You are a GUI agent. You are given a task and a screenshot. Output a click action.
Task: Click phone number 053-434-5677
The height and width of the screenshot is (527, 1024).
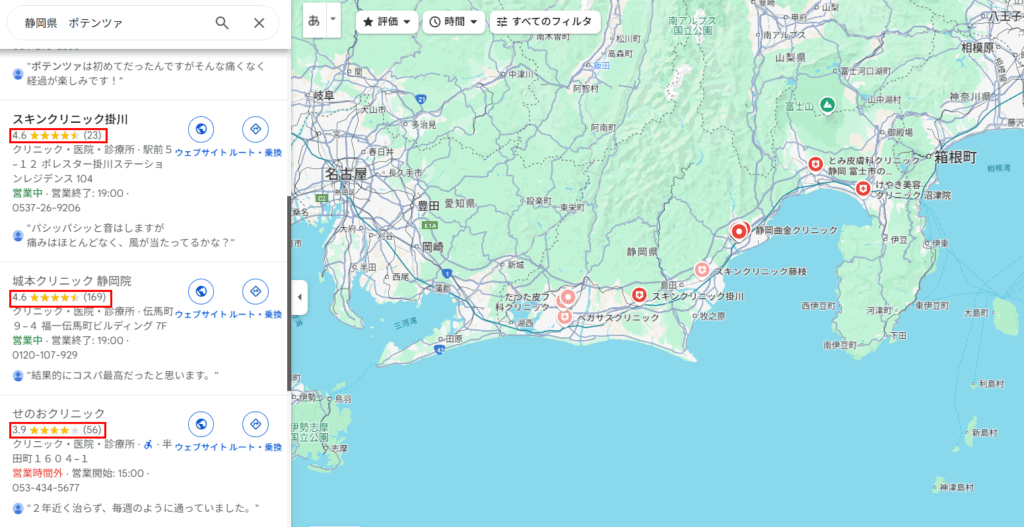click(46, 488)
